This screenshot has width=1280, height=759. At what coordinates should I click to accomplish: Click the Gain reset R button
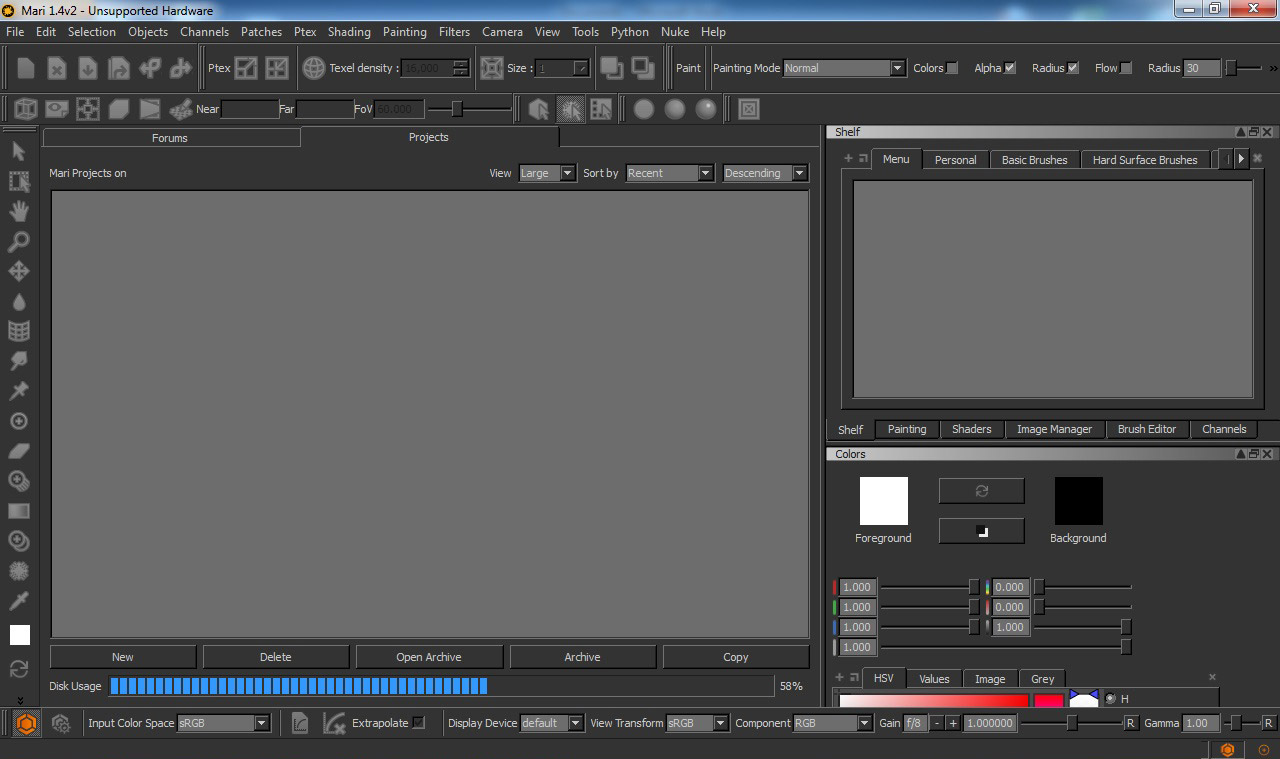[1131, 723]
